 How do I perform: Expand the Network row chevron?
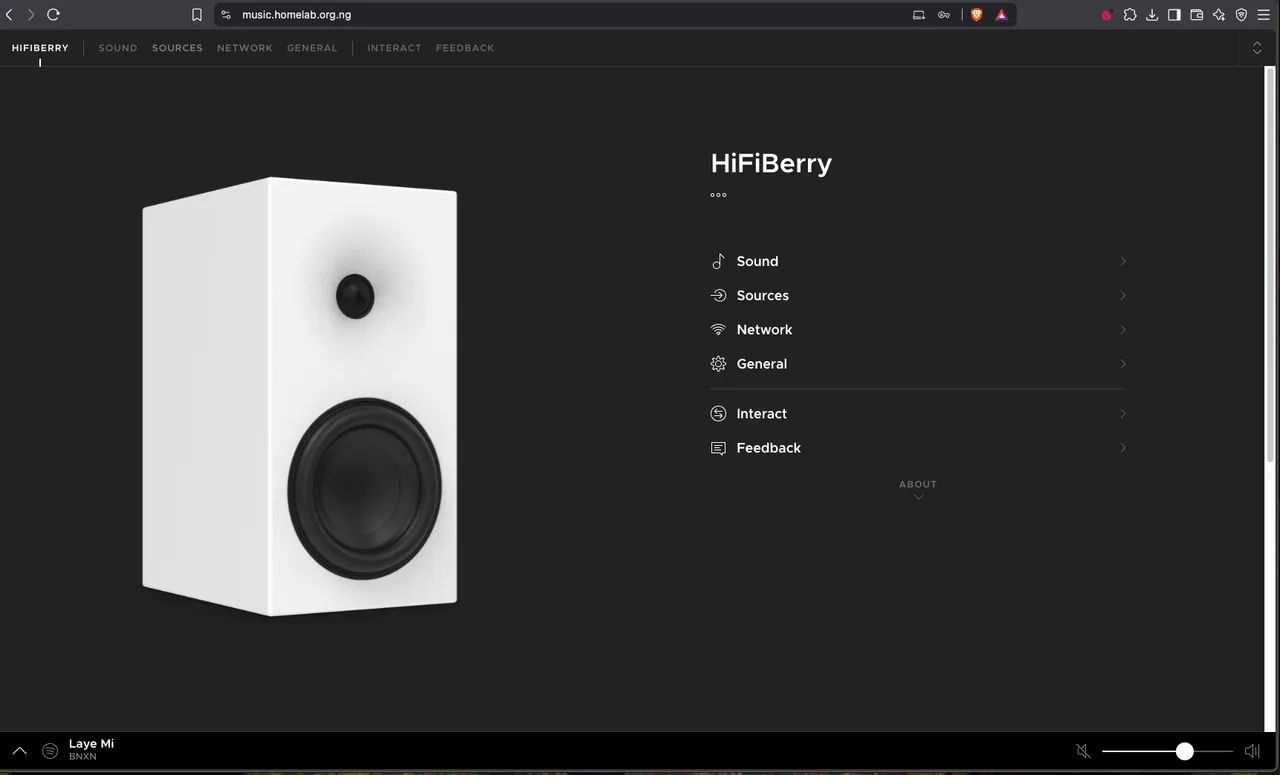click(1123, 329)
